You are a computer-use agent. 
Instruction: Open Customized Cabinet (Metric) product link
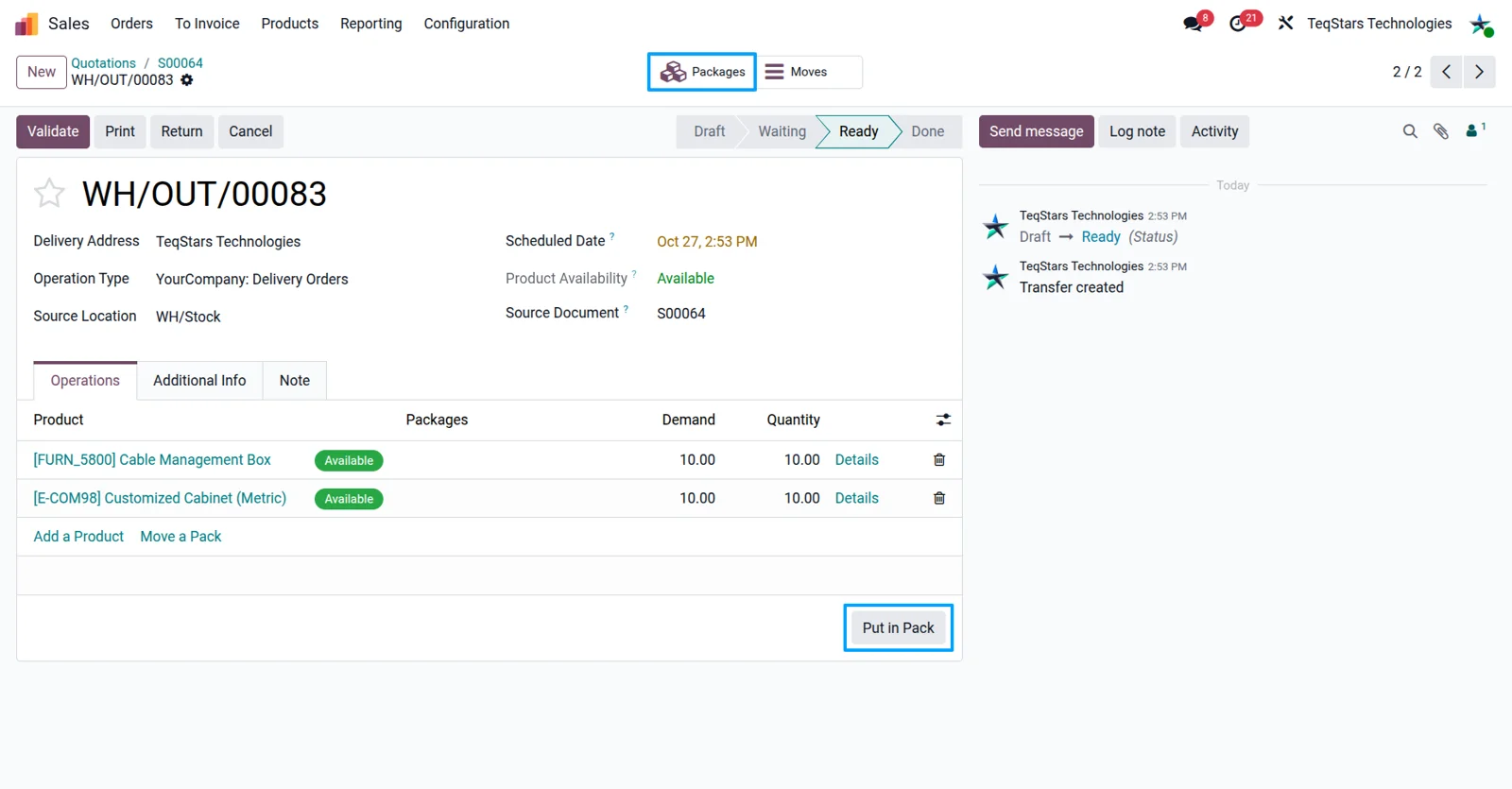pos(160,498)
